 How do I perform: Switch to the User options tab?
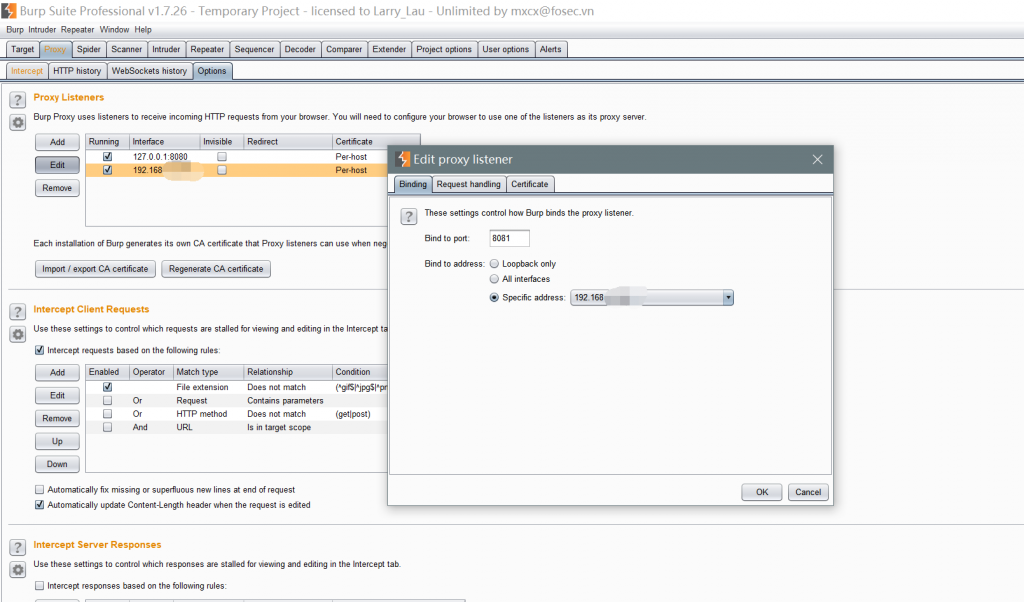point(505,49)
